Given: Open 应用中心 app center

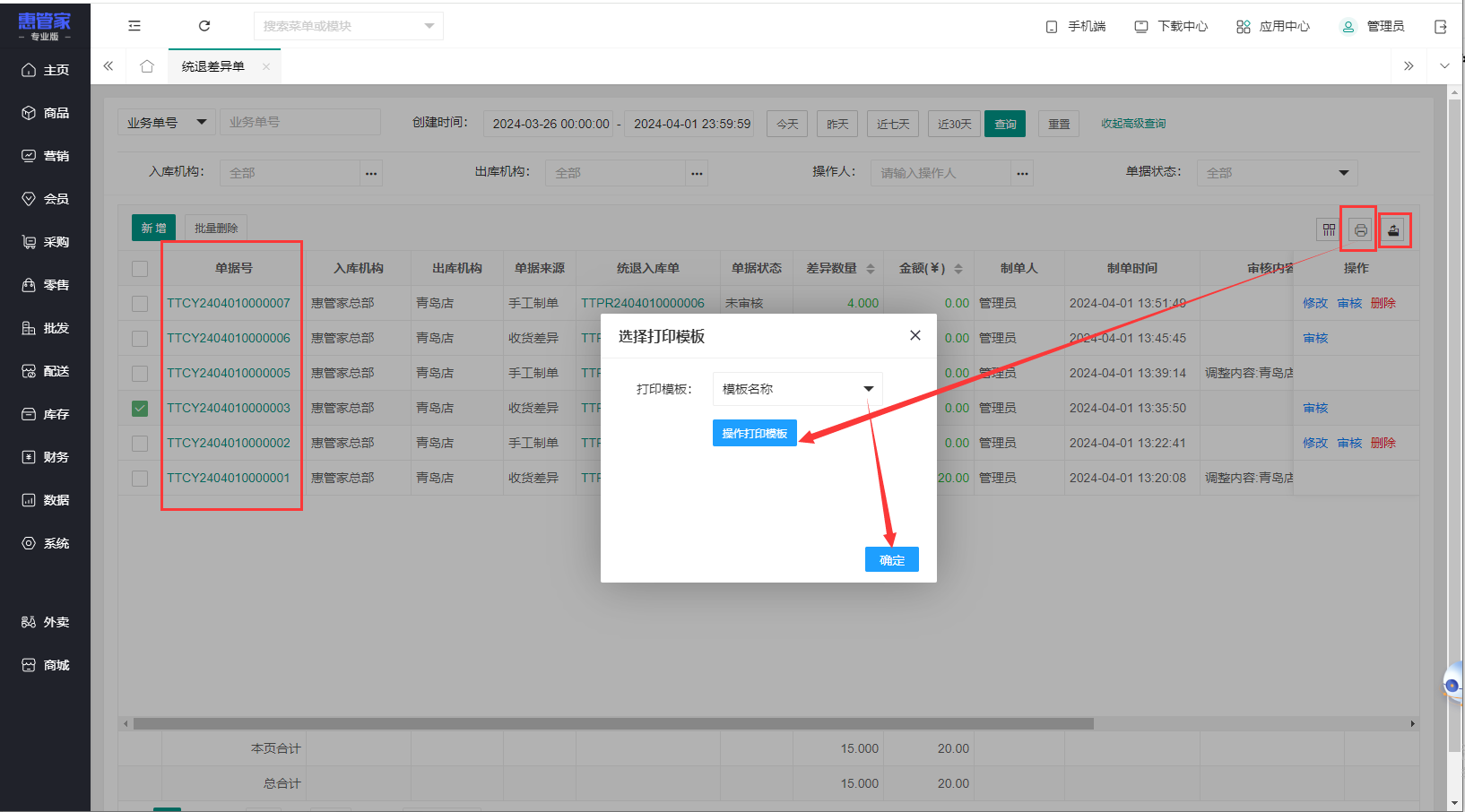Looking at the screenshot, I should coord(1273,27).
